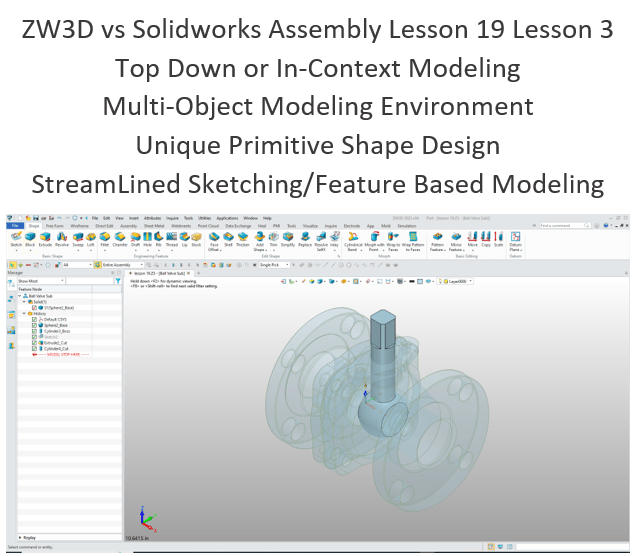
Task: Uncheck the Extrude2_Cut feature checkbox
Action: (x=35, y=342)
